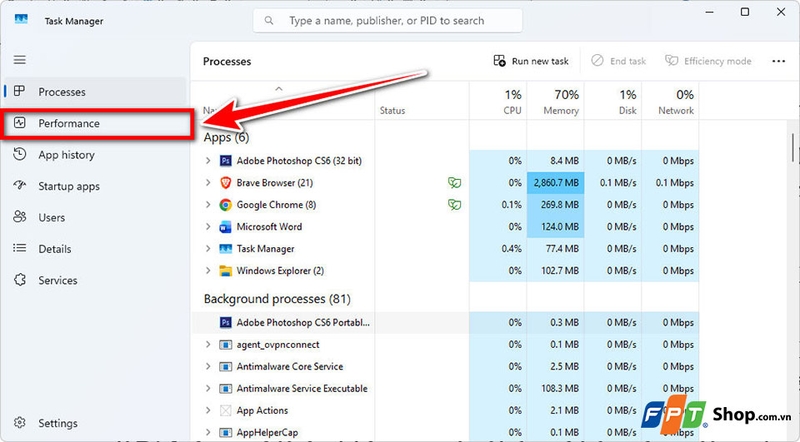
Task: Click the App history clock icon
Action: 19,154
